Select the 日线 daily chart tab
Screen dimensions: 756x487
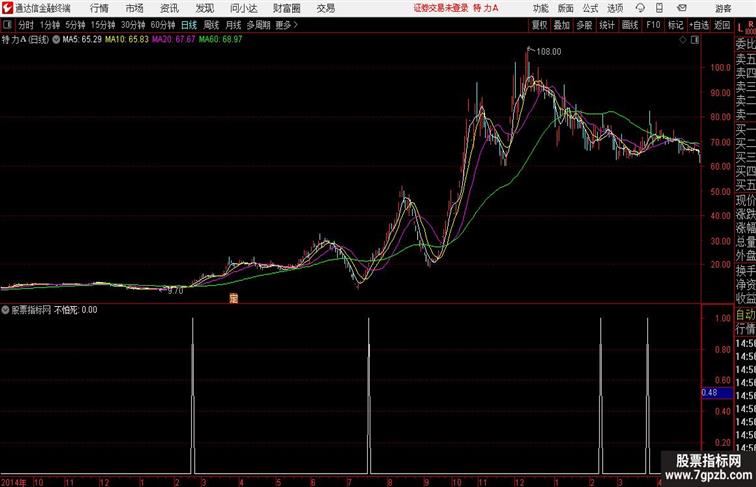point(189,25)
